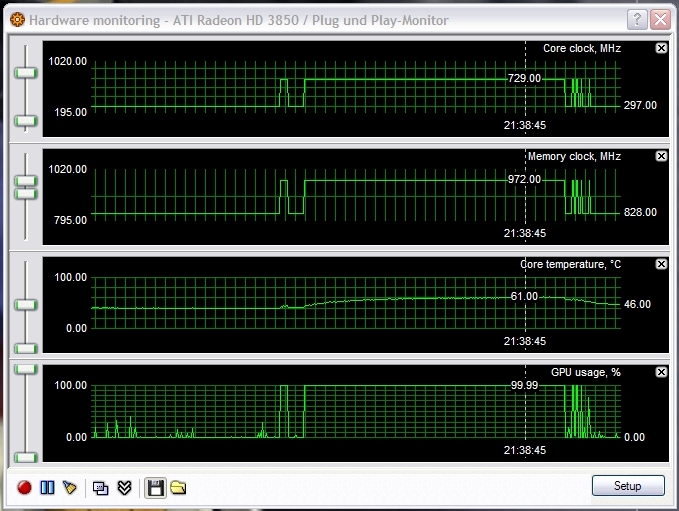Image resolution: width=679 pixels, height=511 pixels.
Task: Click the 46.00 current Core temperature value
Action: (637, 304)
